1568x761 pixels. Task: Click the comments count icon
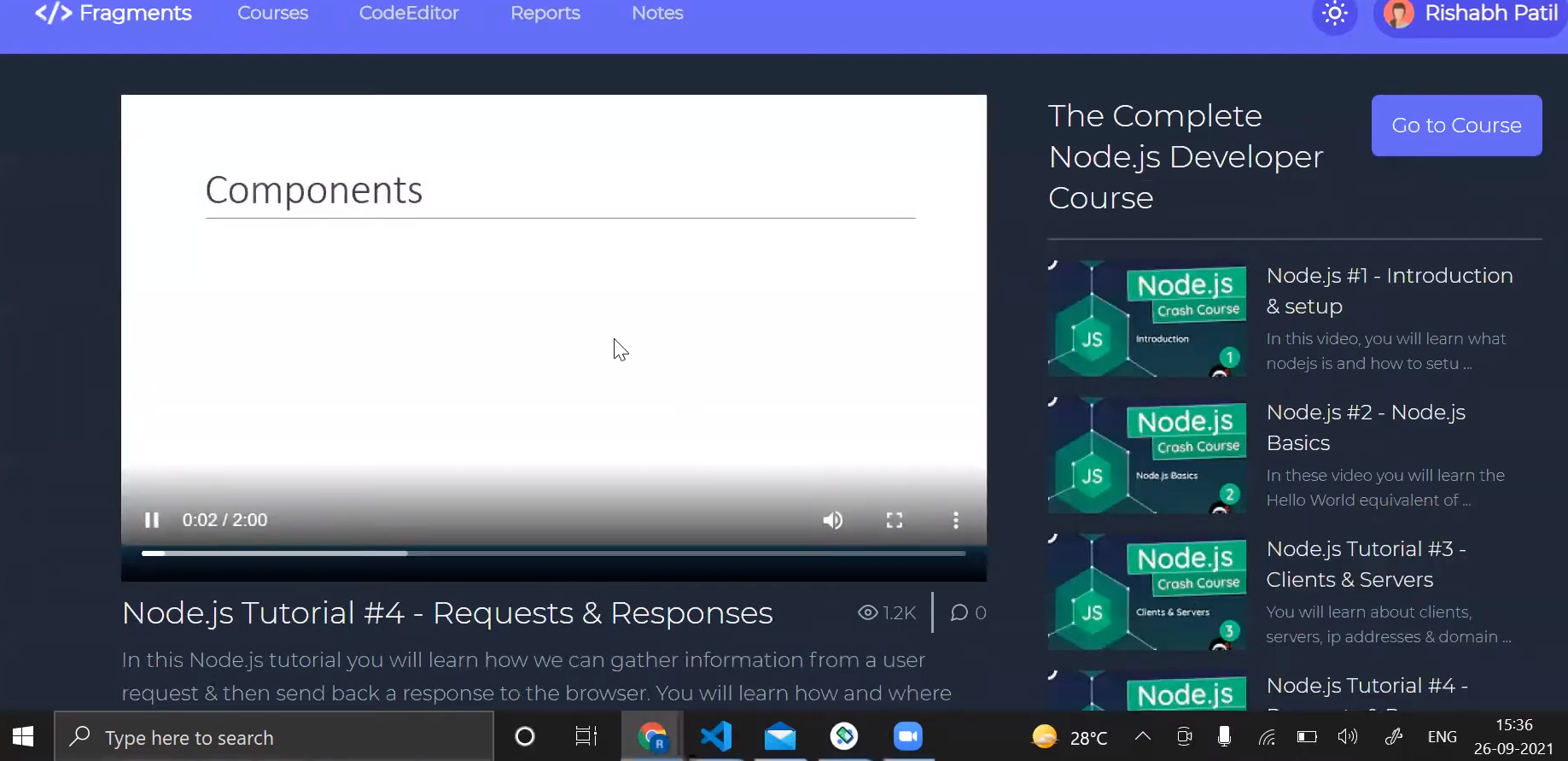tap(959, 612)
